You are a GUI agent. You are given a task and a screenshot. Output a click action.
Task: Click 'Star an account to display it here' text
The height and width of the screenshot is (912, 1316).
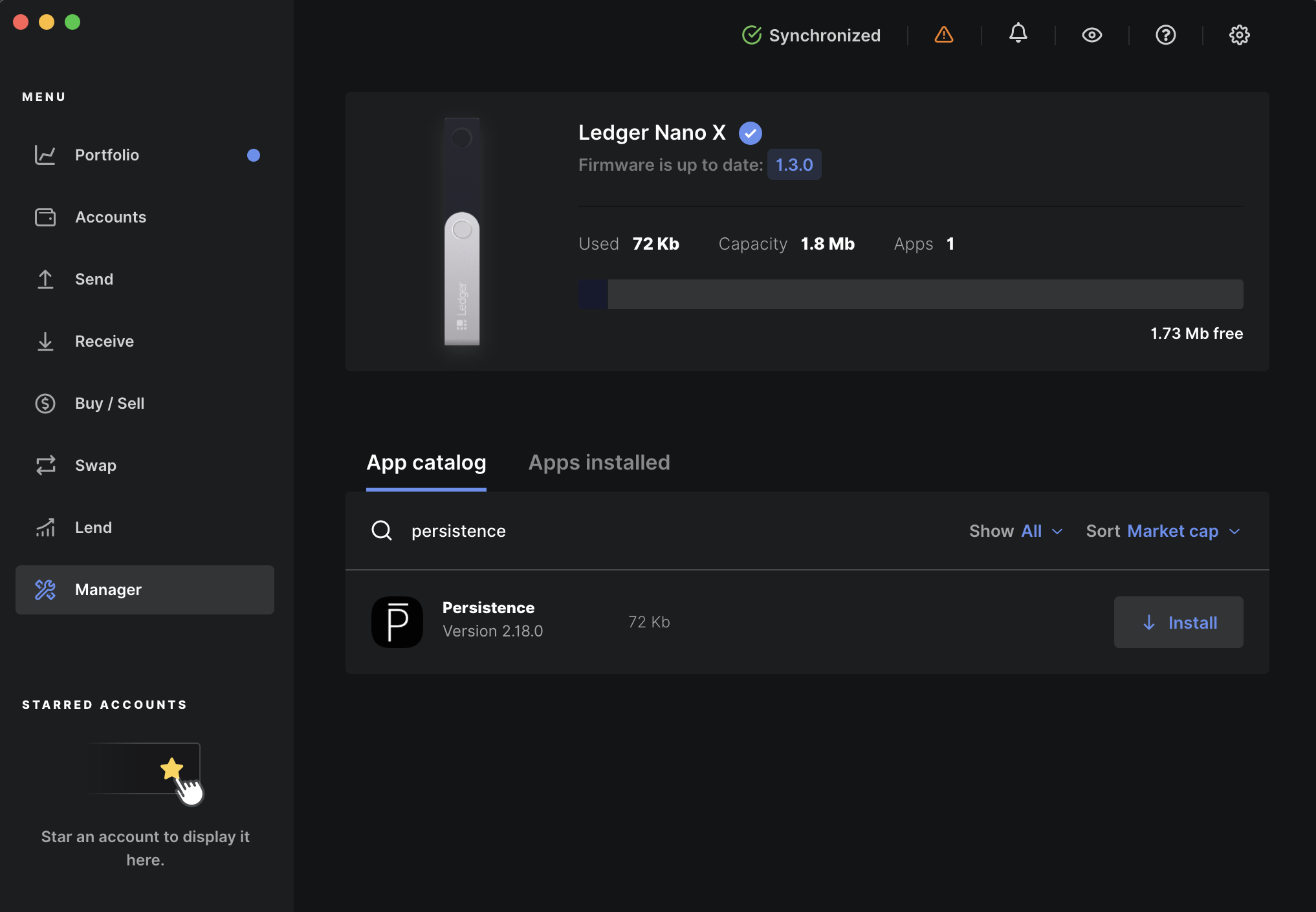[x=146, y=849]
